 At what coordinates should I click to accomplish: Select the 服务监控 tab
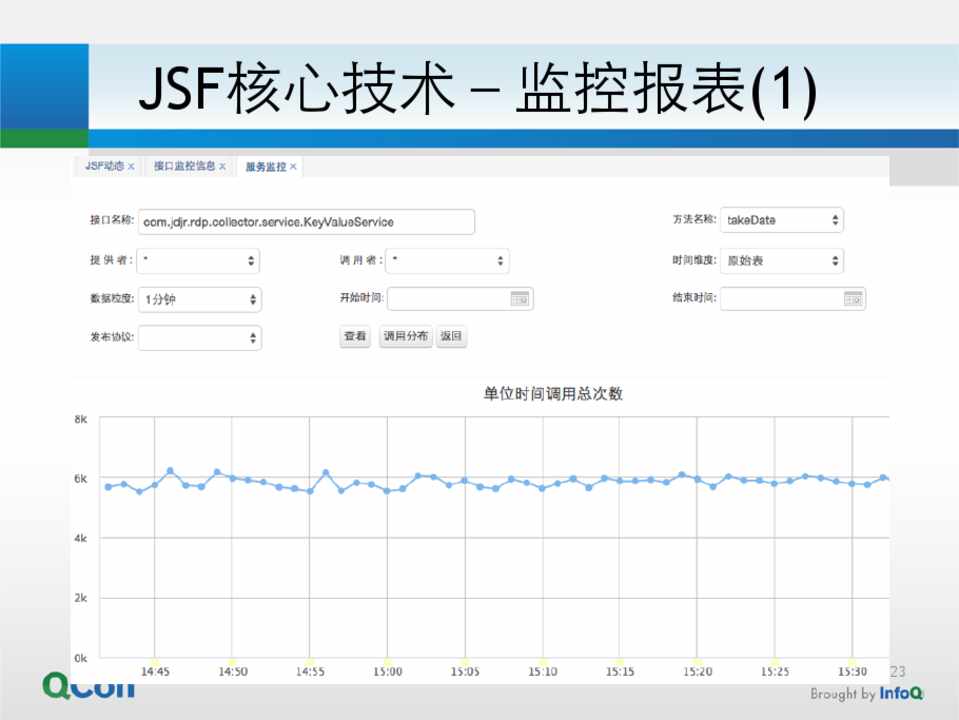(x=265, y=167)
